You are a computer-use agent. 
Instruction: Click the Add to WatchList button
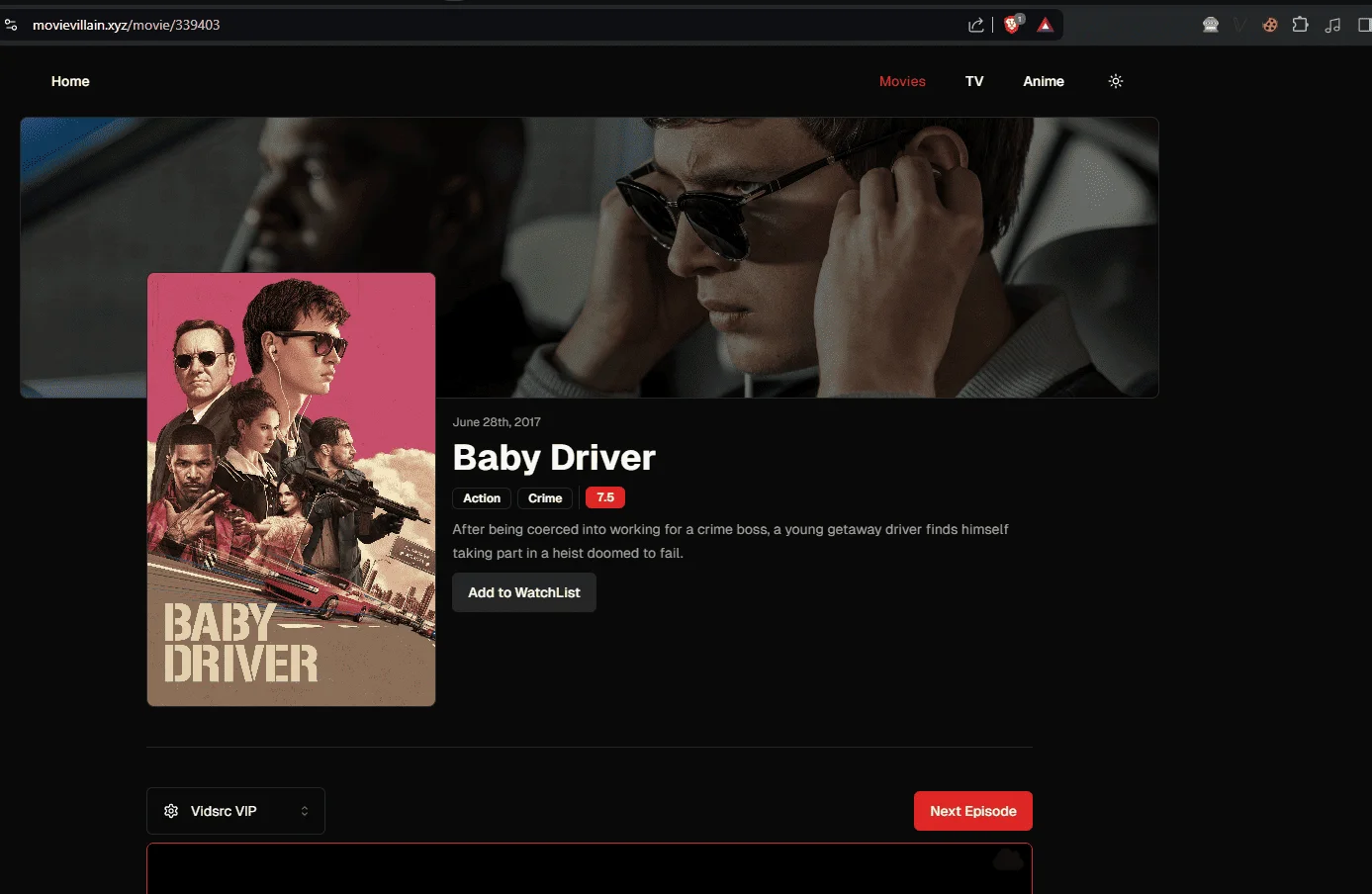(524, 592)
